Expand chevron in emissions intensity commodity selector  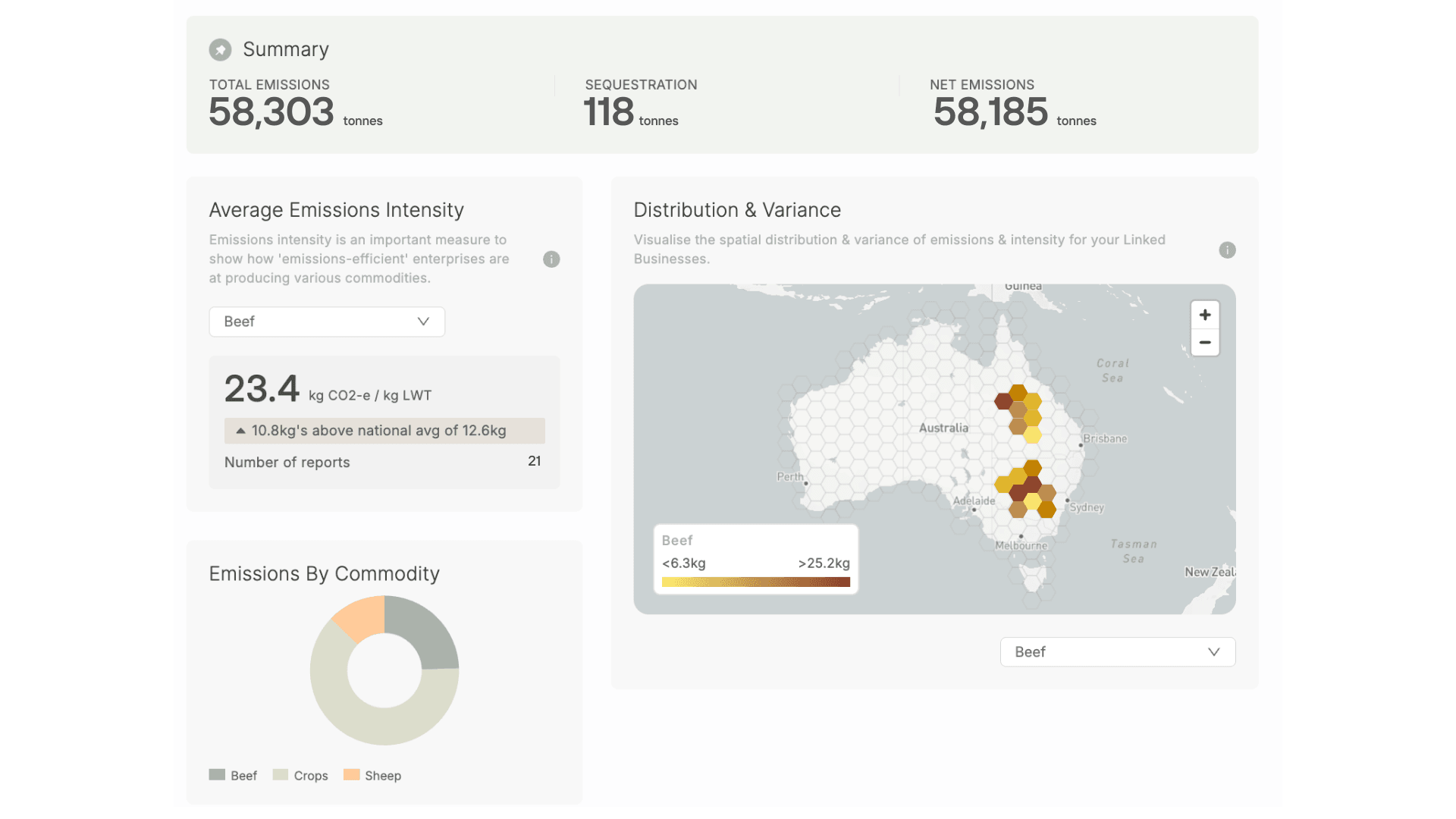[x=423, y=322]
